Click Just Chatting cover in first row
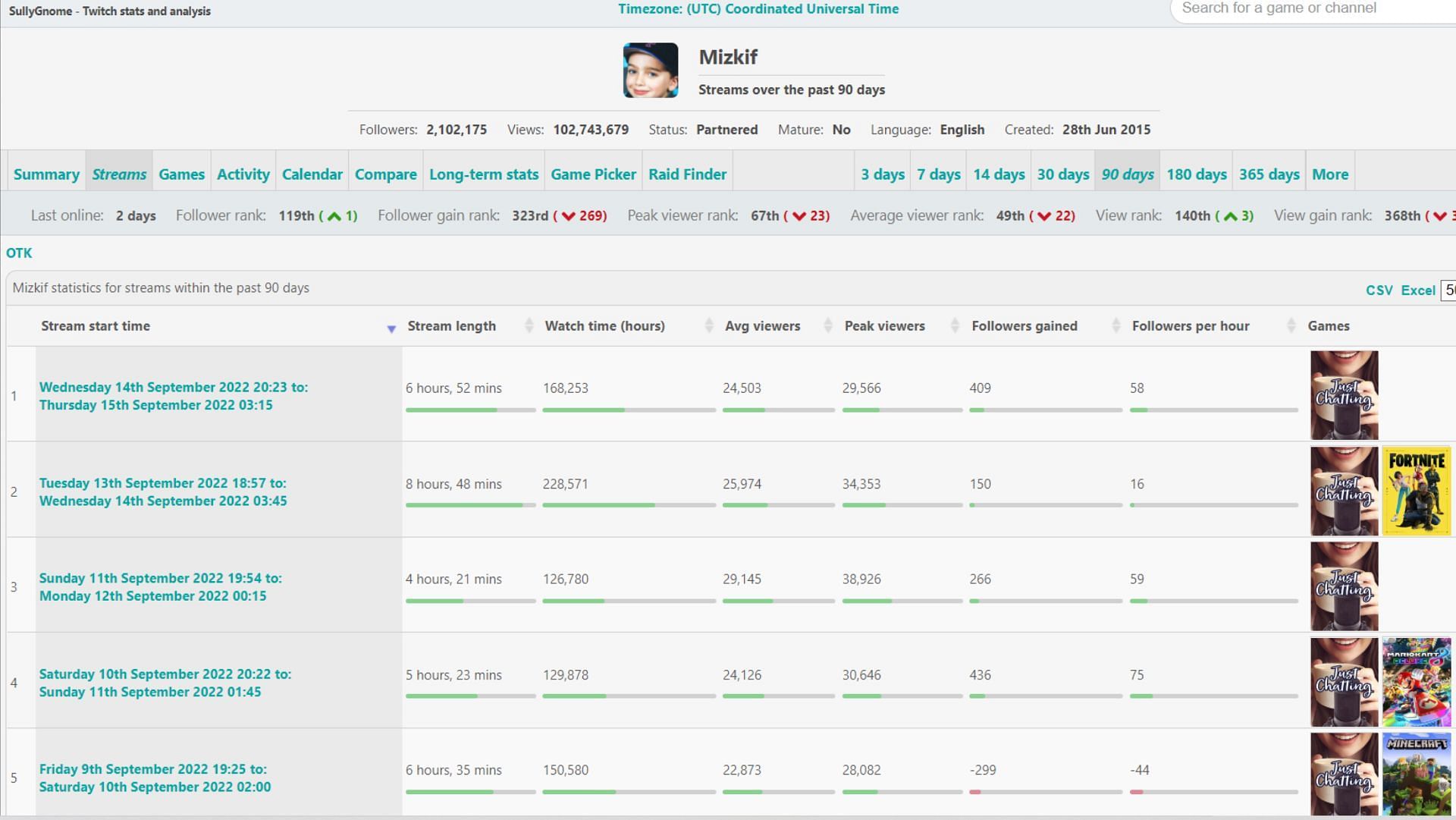The height and width of the screenshot is (820, 1456). tap(1344, 395)
